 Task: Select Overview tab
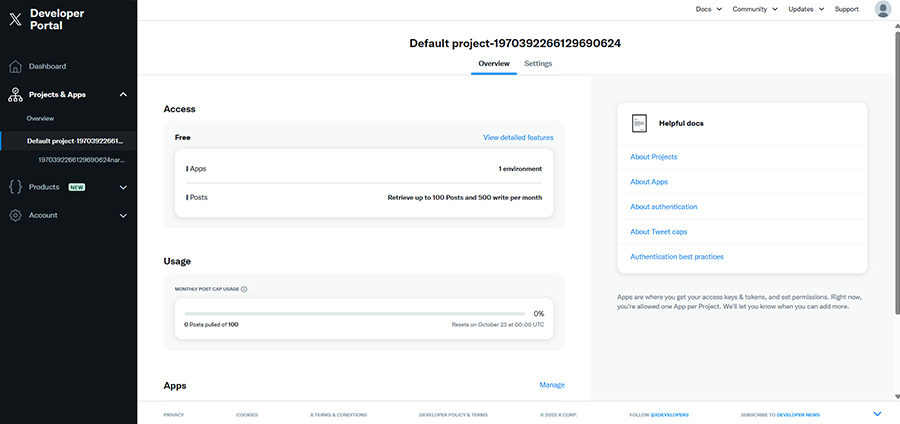click(x=494, y=64)
